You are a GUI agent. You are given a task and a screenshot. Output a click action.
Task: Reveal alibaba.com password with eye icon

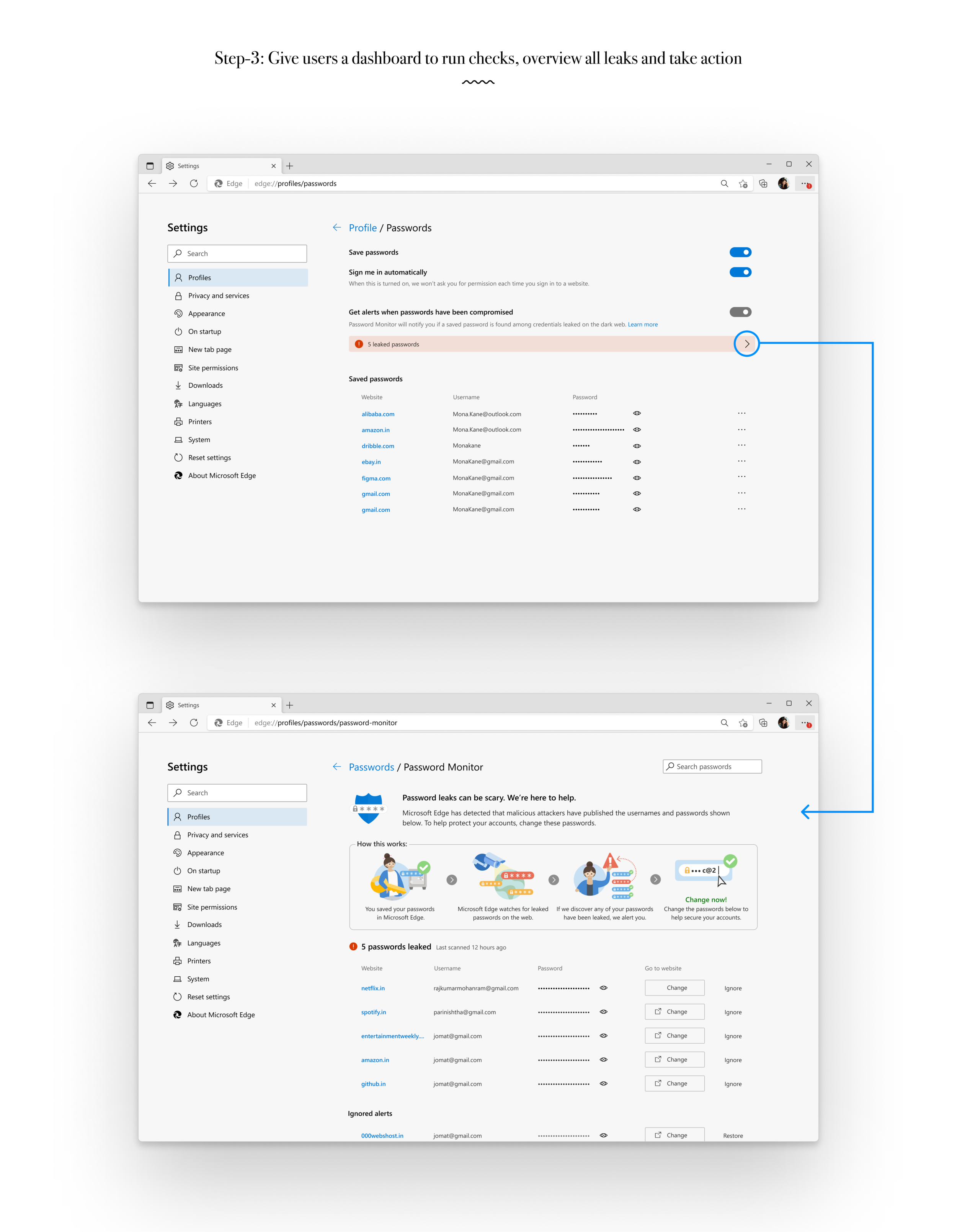tap(637, 413)
